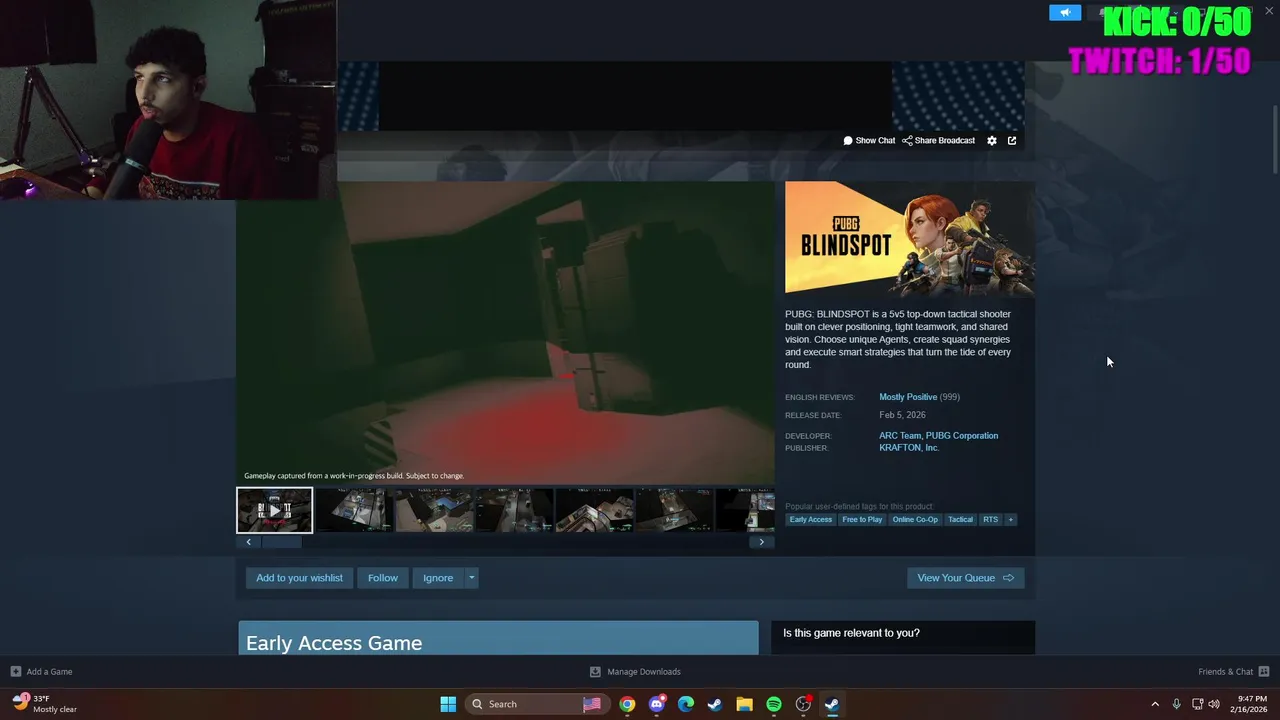Open the Early Access tag
Viewport: 1280px width, 720px height.
[811, 520]
